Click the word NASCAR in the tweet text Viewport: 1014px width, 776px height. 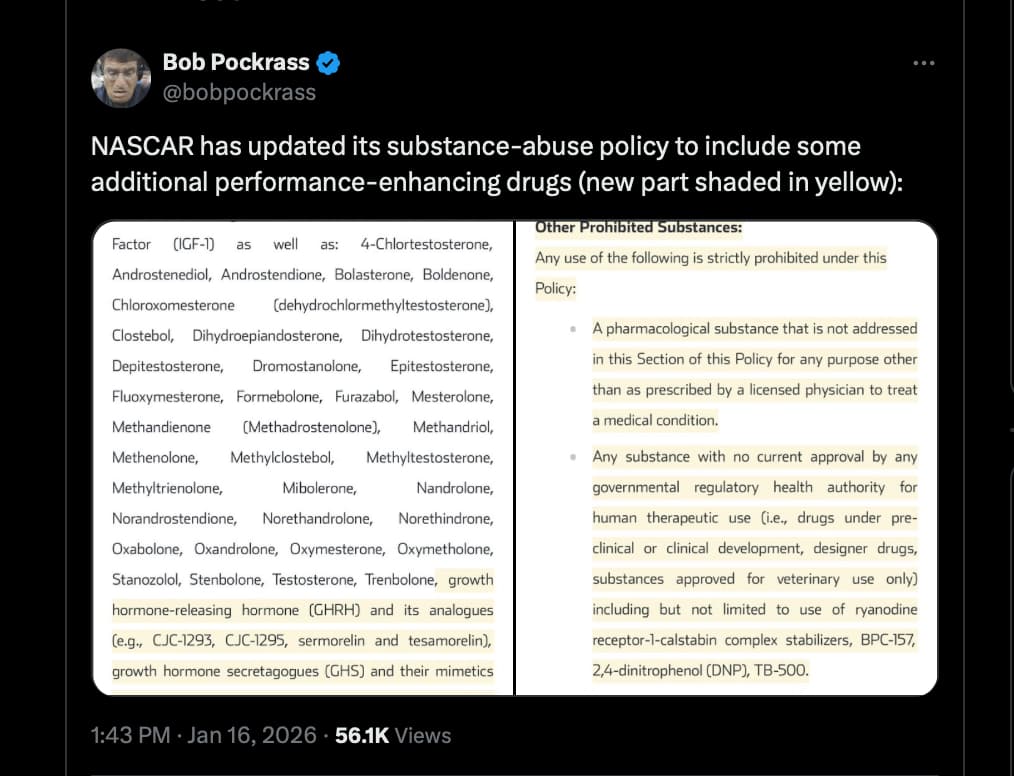pos(141,147)
